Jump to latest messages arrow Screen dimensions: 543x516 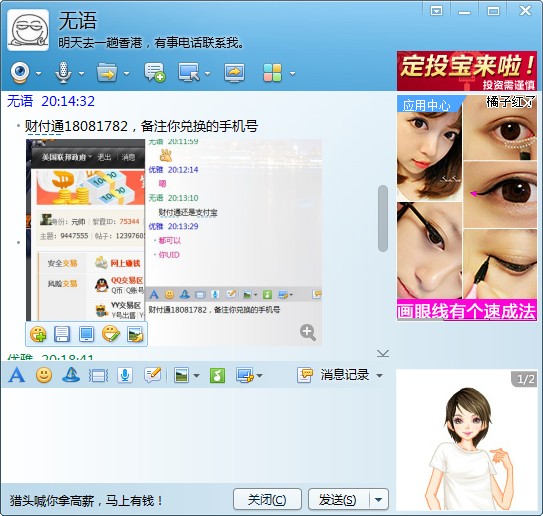[383, 353]
